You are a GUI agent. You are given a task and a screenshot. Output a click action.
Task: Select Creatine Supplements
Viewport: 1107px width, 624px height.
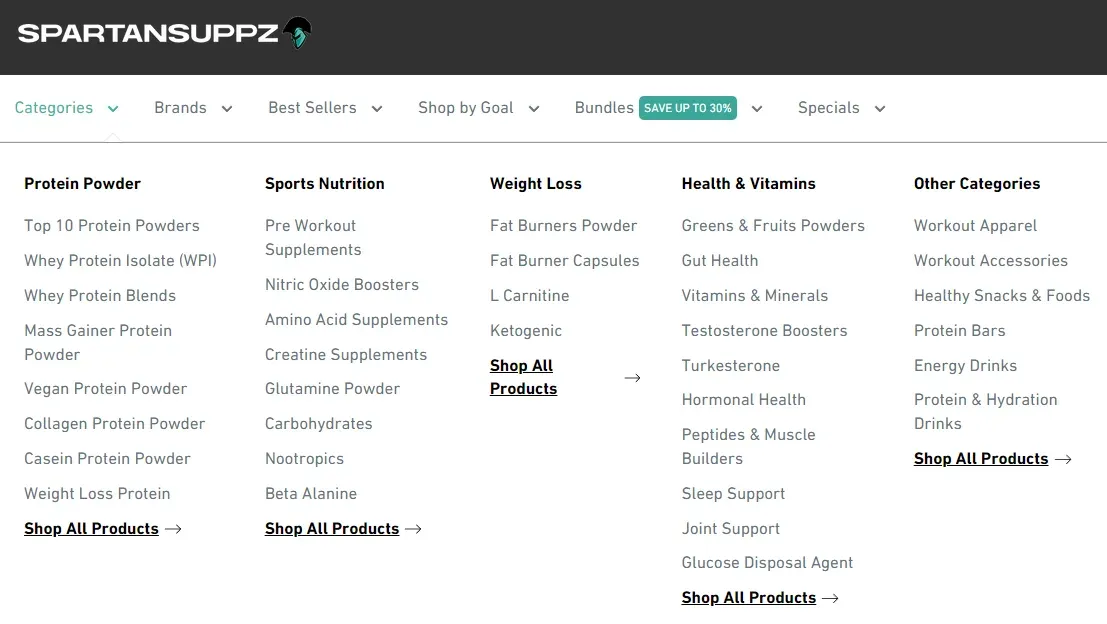346,354
